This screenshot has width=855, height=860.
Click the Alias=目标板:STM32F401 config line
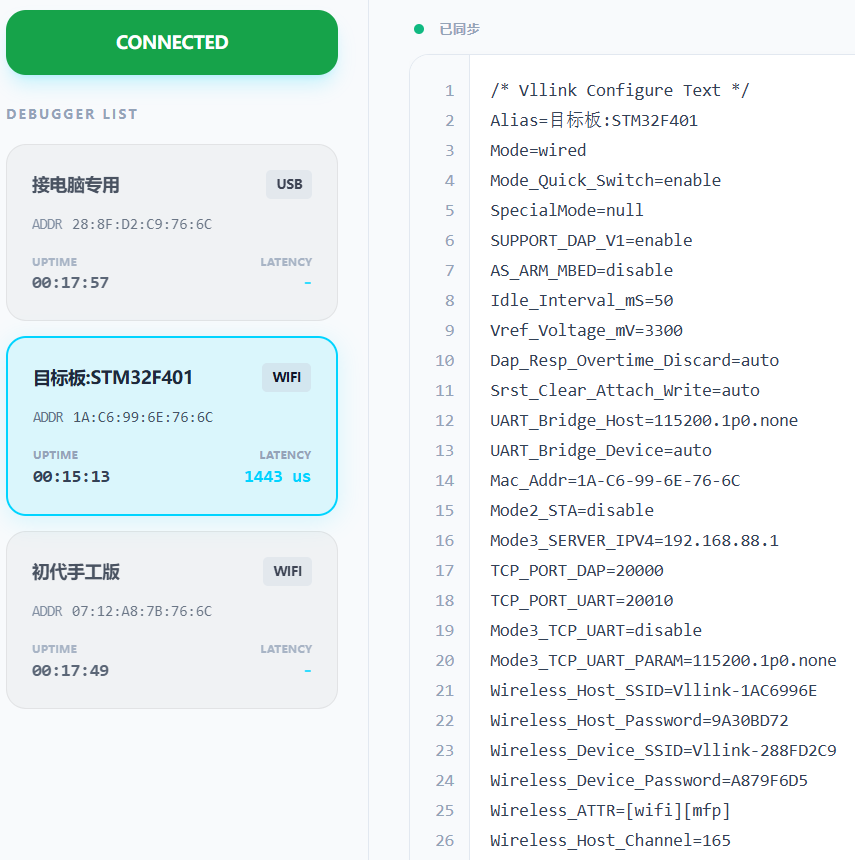(594, 120)
